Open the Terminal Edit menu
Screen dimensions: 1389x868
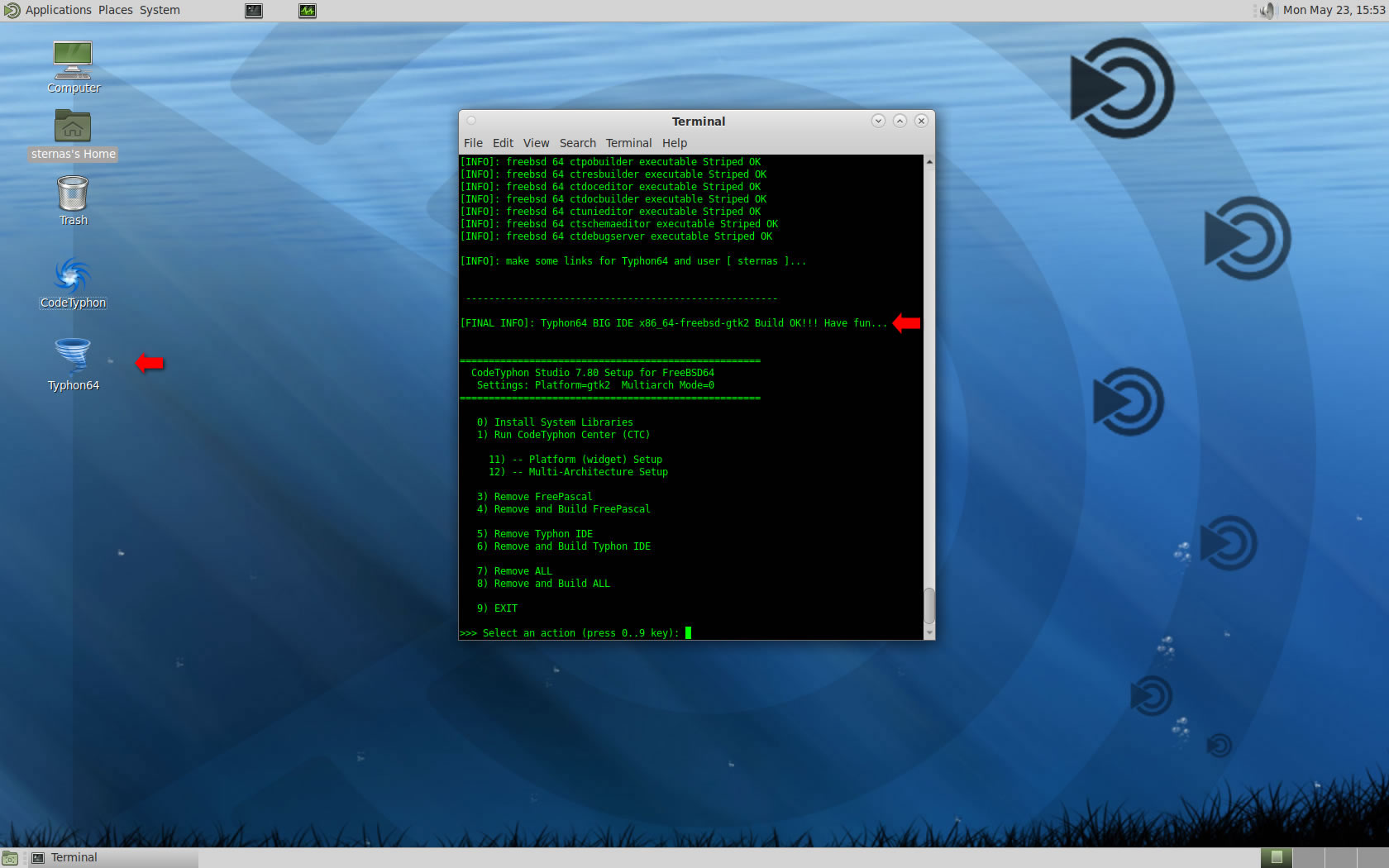coord(503,143)
